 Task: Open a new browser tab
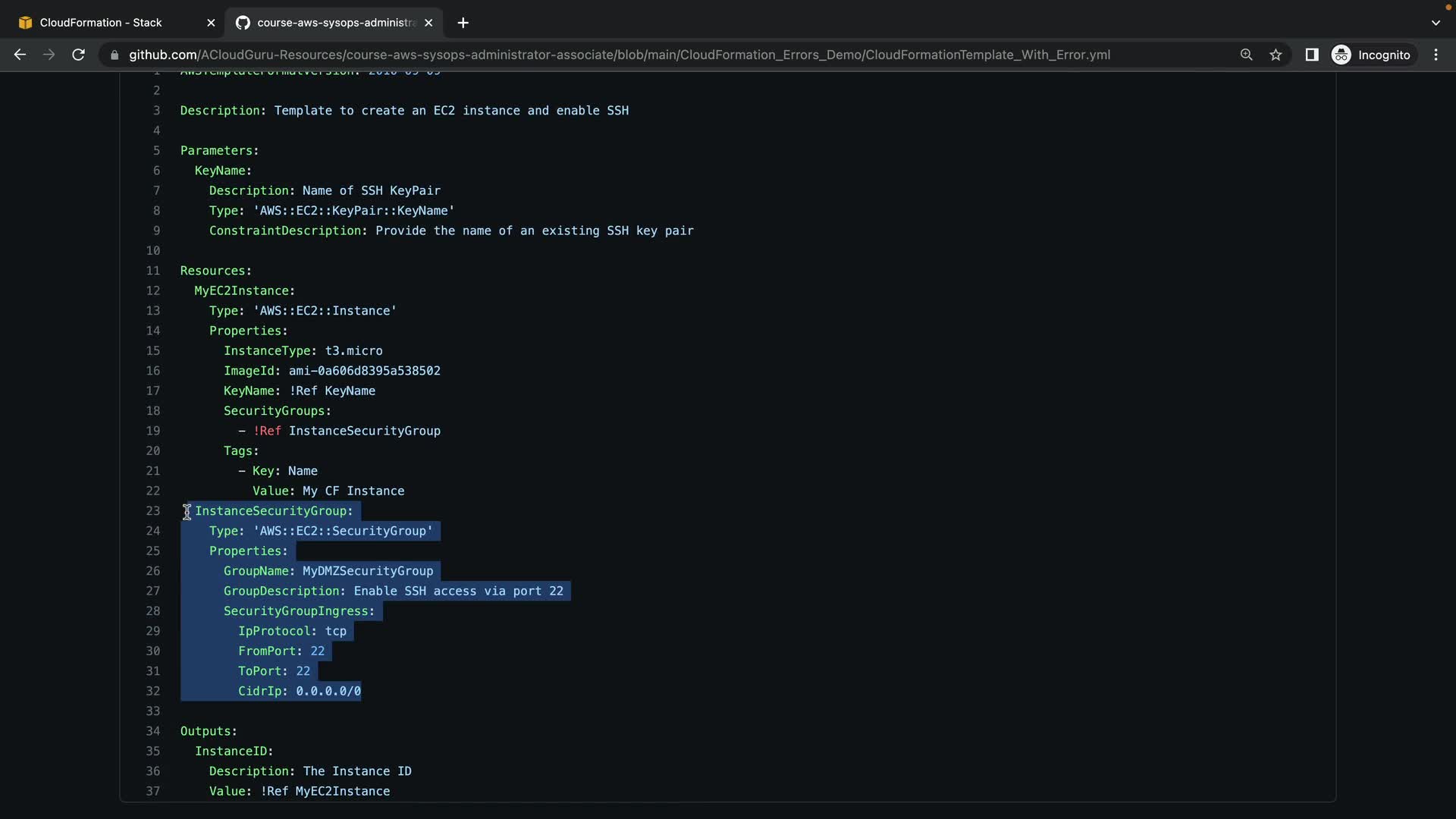tap(463, 23)
